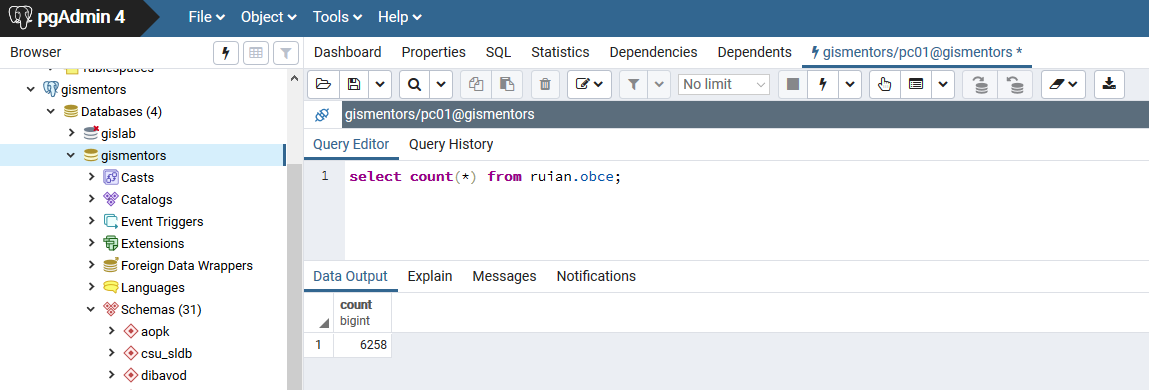Collapse the Databases (4) node

point(51,111)
